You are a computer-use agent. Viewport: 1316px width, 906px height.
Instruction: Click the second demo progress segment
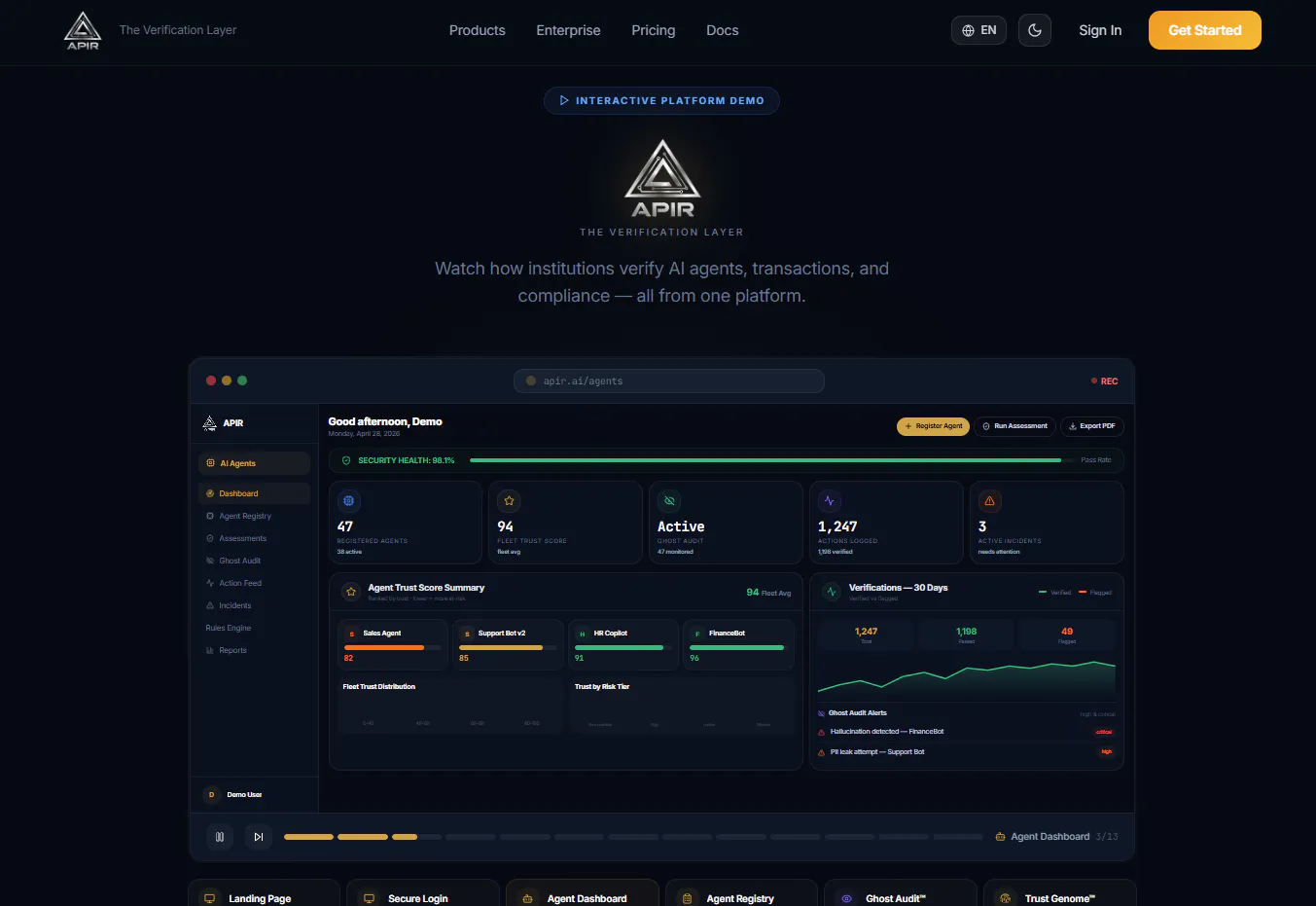(363, 837)
